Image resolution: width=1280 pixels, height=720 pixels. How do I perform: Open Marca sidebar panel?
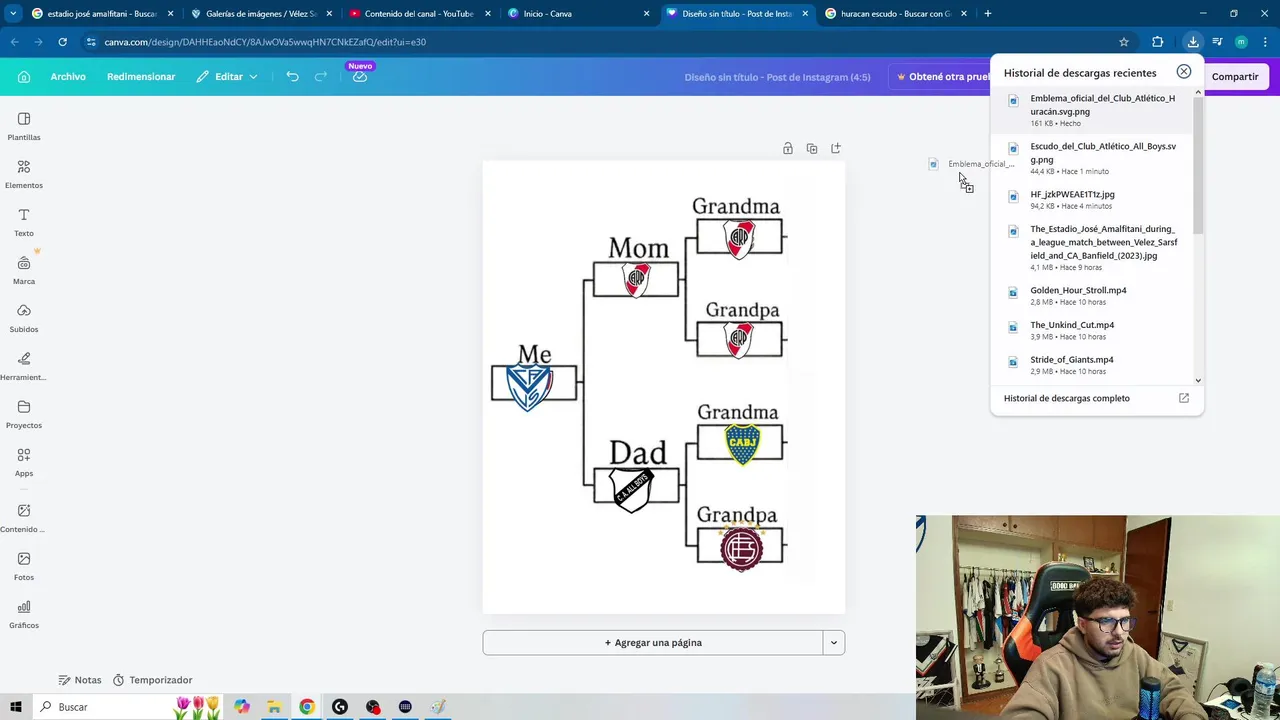(24, 270)
